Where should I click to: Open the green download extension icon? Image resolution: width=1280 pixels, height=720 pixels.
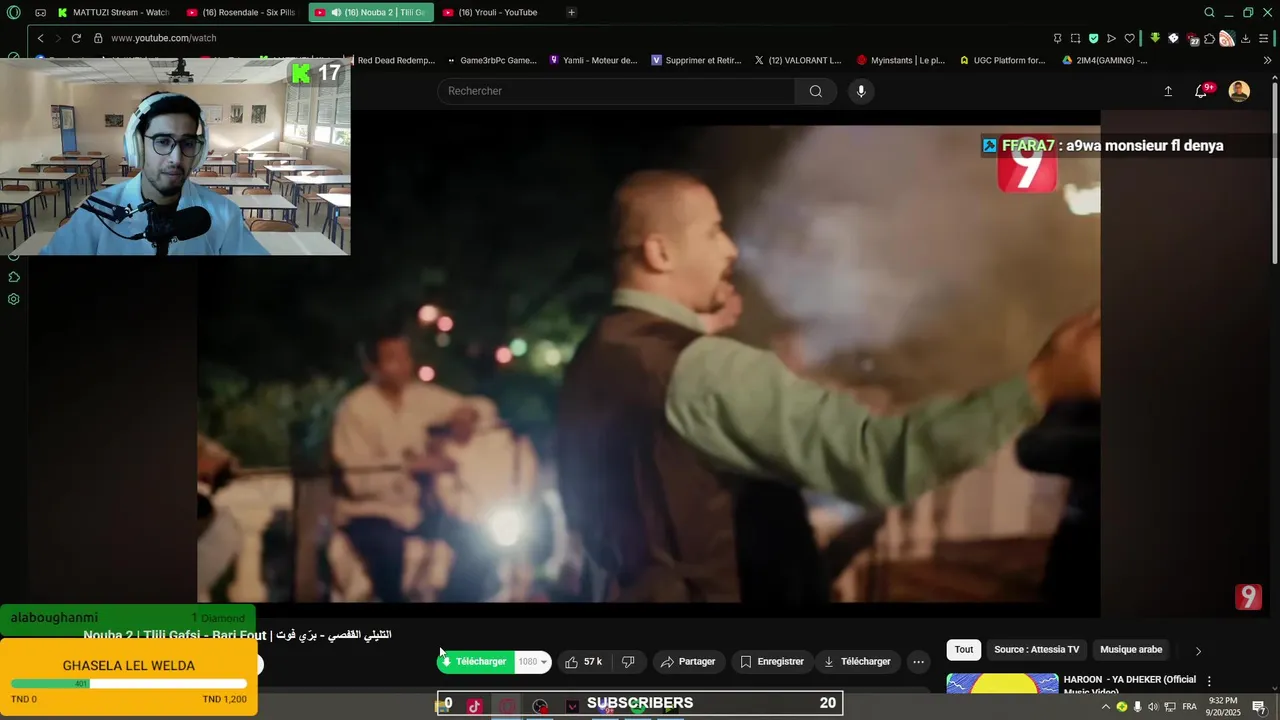(1155, 38)
